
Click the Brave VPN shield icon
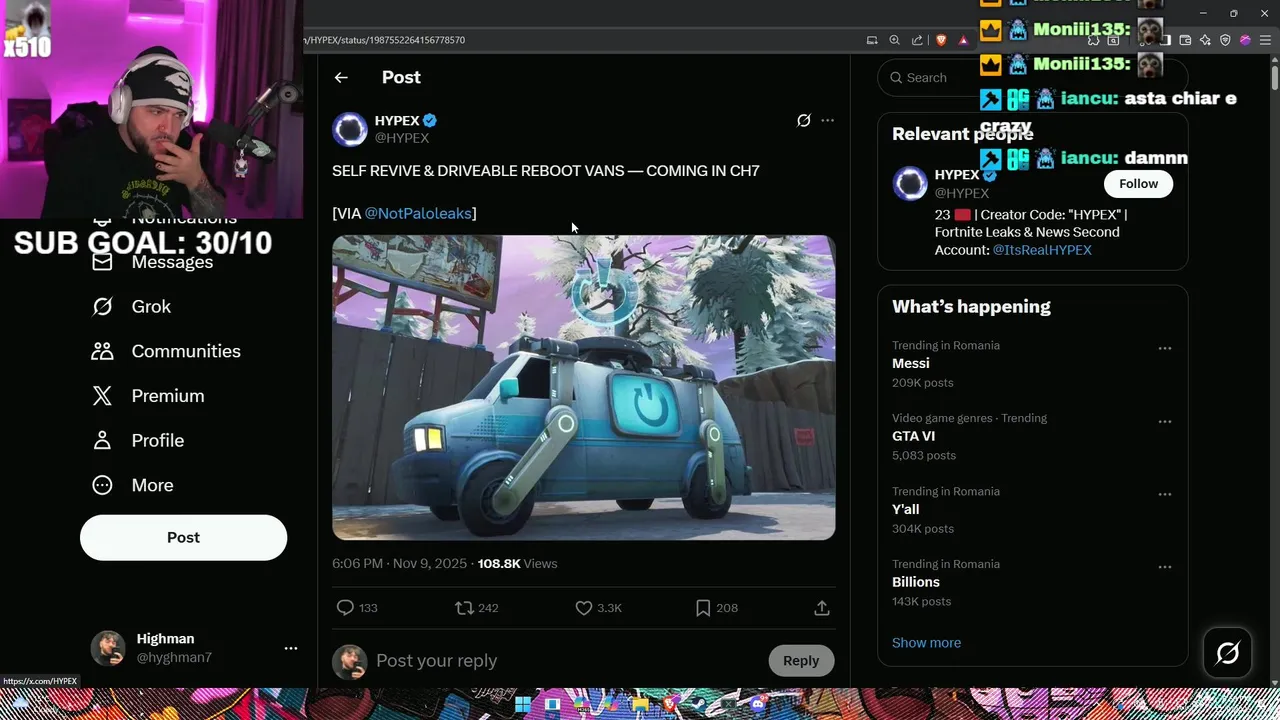tap(1225, 40)
